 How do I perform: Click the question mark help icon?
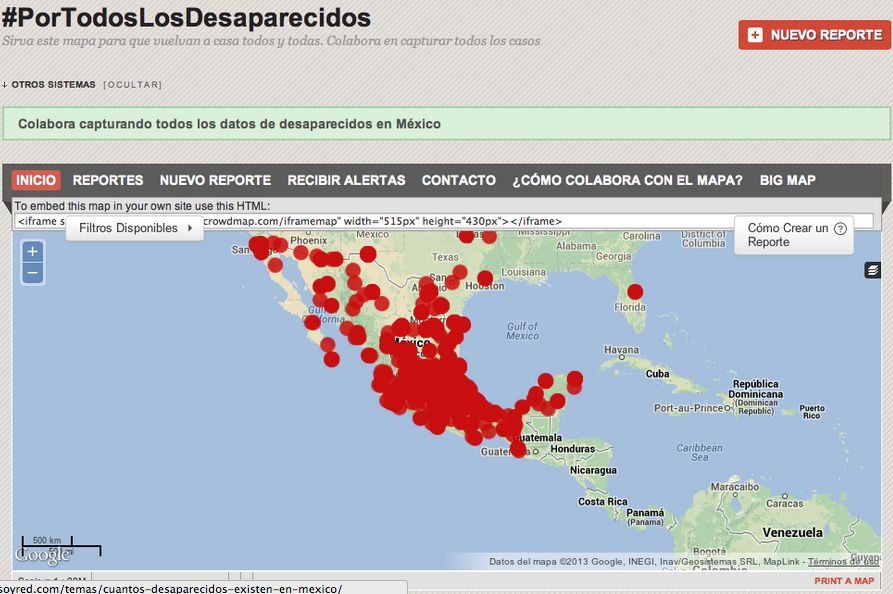(840, 228)
